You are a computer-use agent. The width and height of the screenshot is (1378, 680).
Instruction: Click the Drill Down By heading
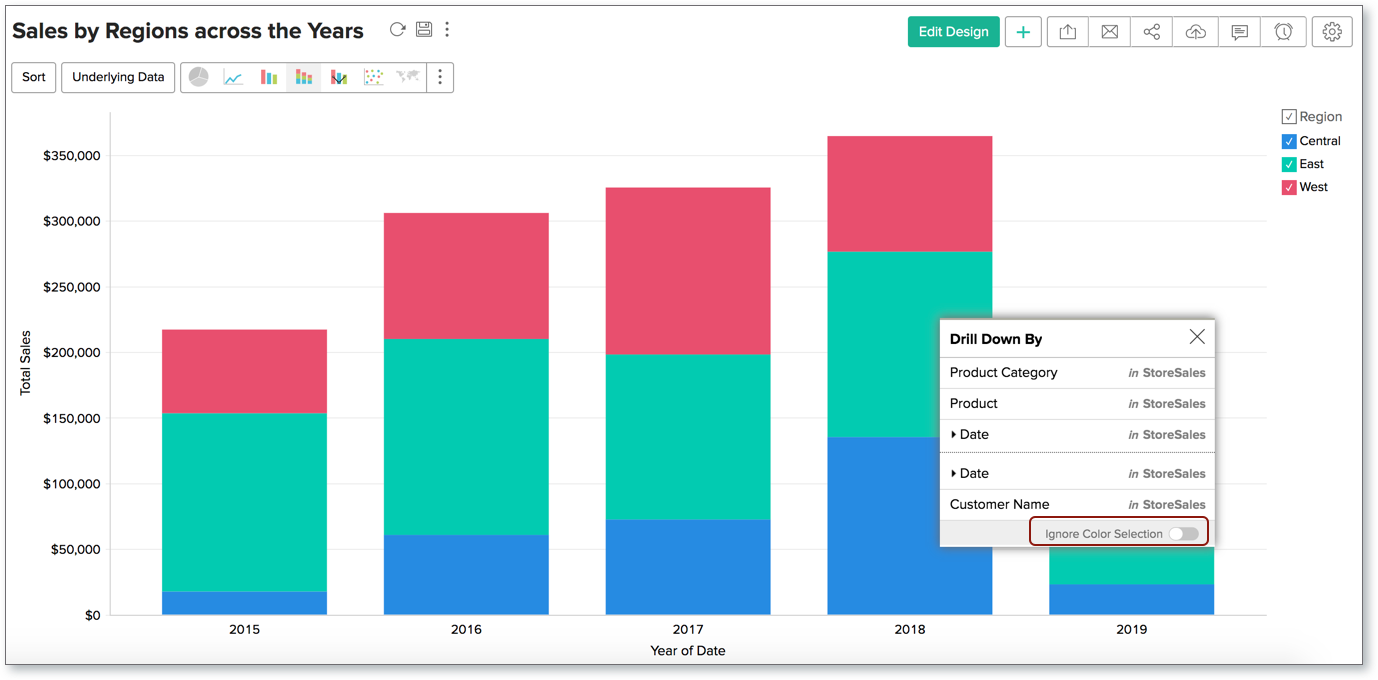[996, 339]
